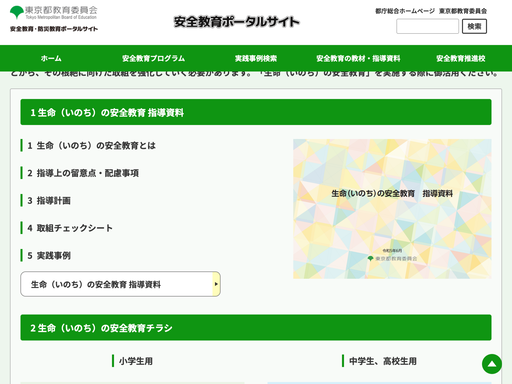
Task: Open link 5 実践事例
Action: (49, 256)
